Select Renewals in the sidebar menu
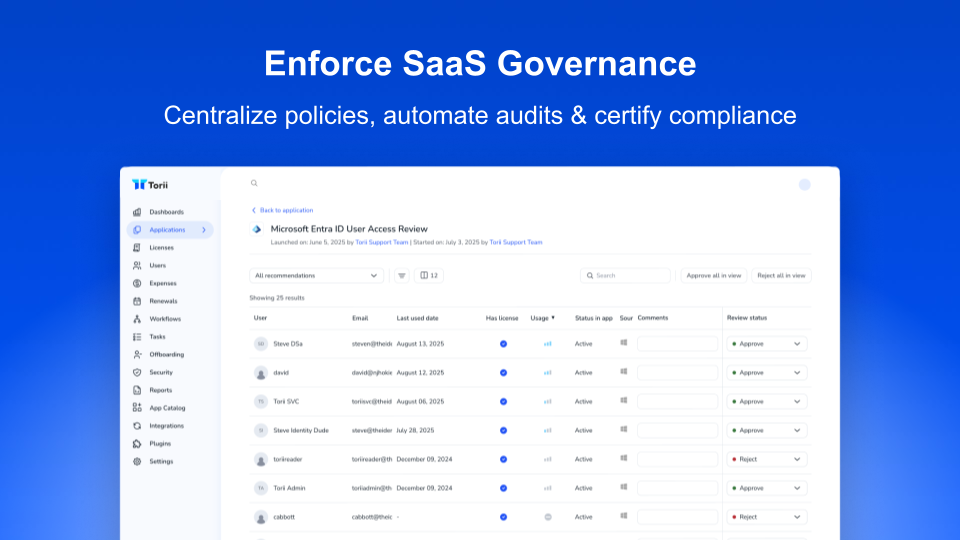960x540 pixels. (163, 301)
